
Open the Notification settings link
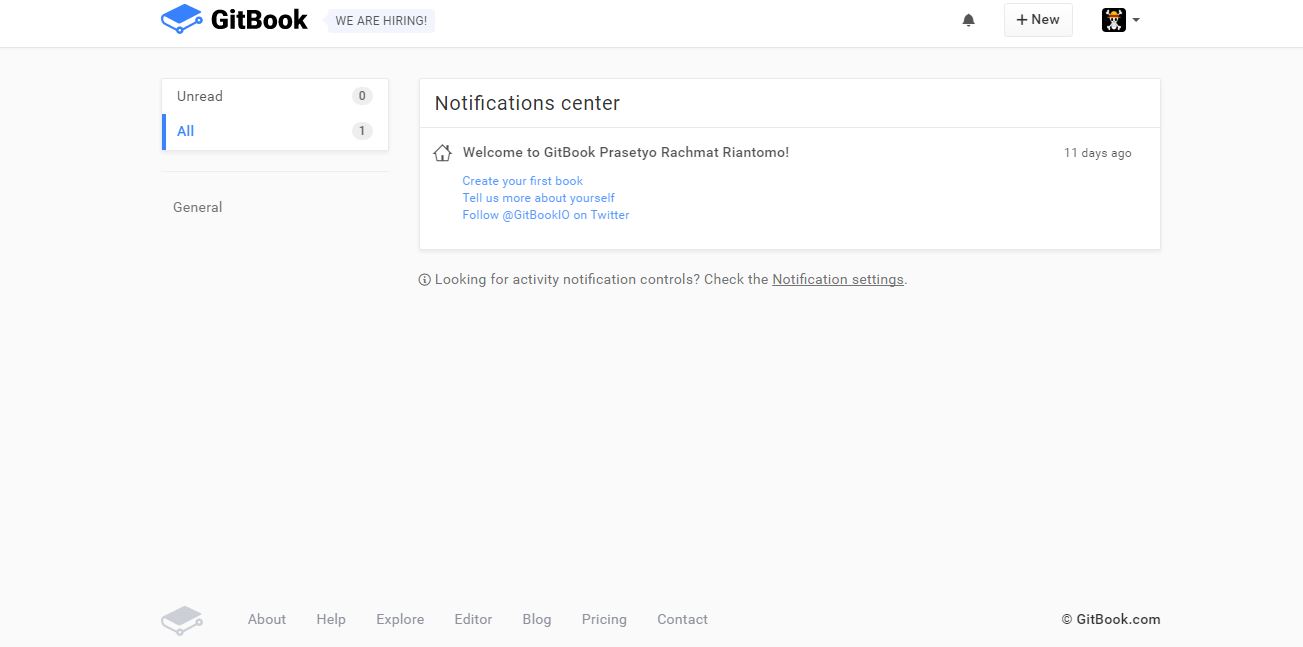pos(837,280)
